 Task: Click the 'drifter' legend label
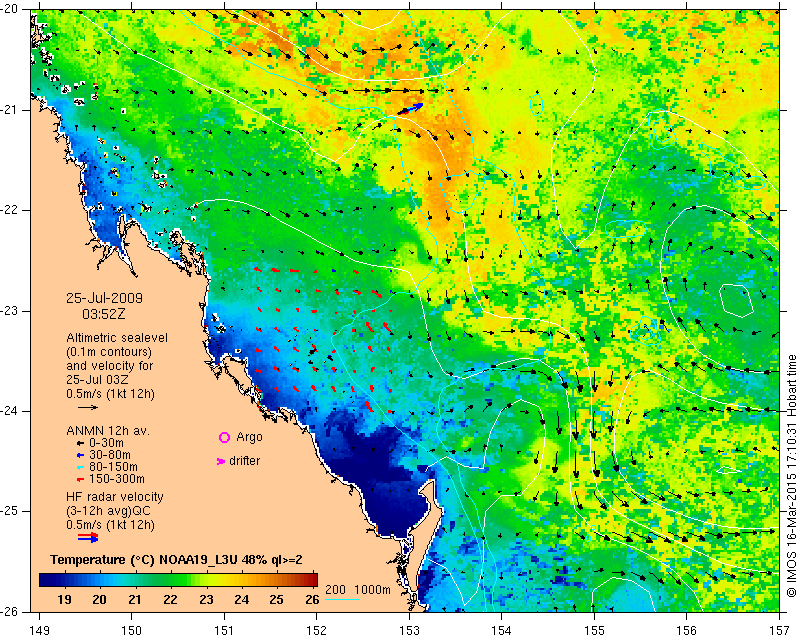click(x=244, y=461)
